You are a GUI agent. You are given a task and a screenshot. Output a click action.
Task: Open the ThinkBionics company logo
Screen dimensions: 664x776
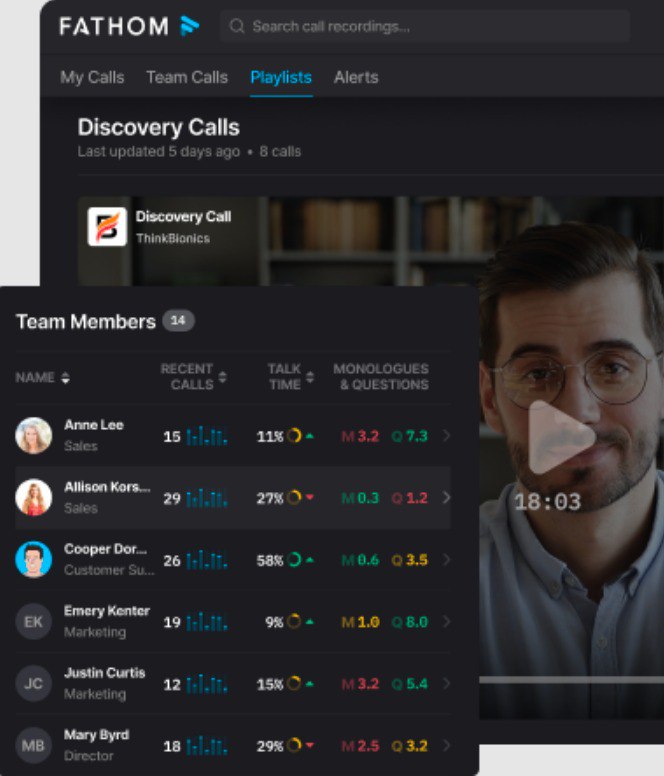point(107,226)
